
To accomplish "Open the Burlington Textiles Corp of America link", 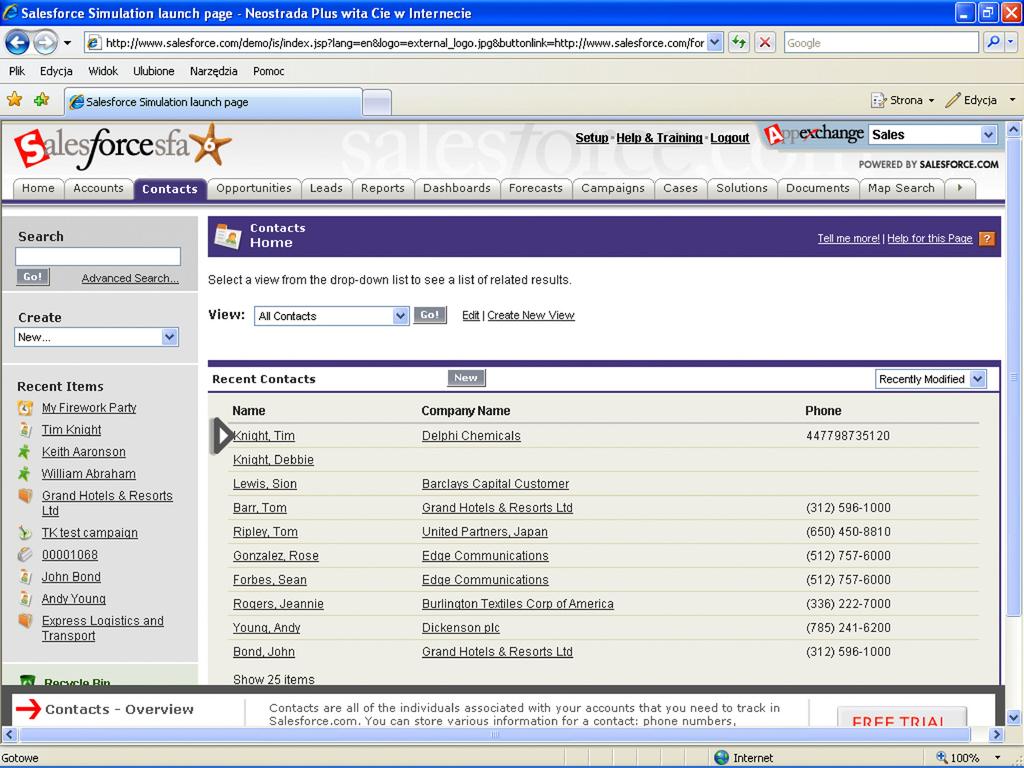I will [x=518, y=603].
